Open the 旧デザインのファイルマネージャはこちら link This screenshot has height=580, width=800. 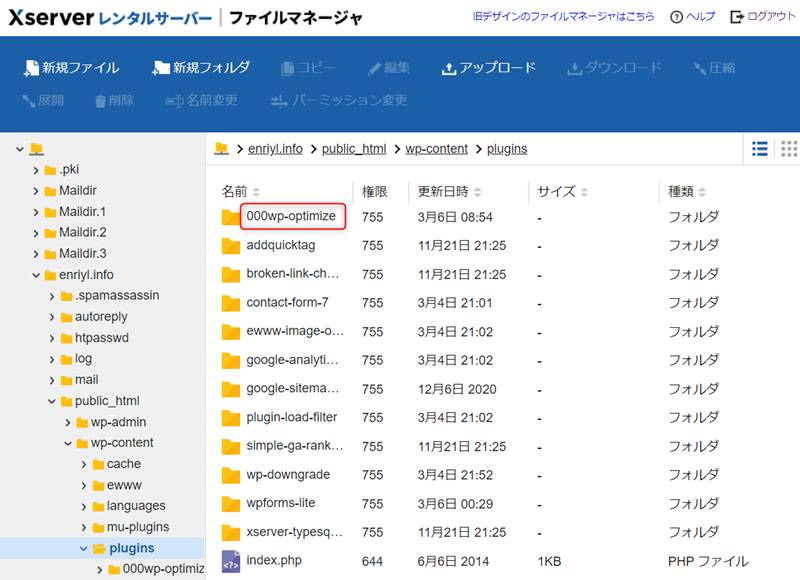[x=563, y=17]
